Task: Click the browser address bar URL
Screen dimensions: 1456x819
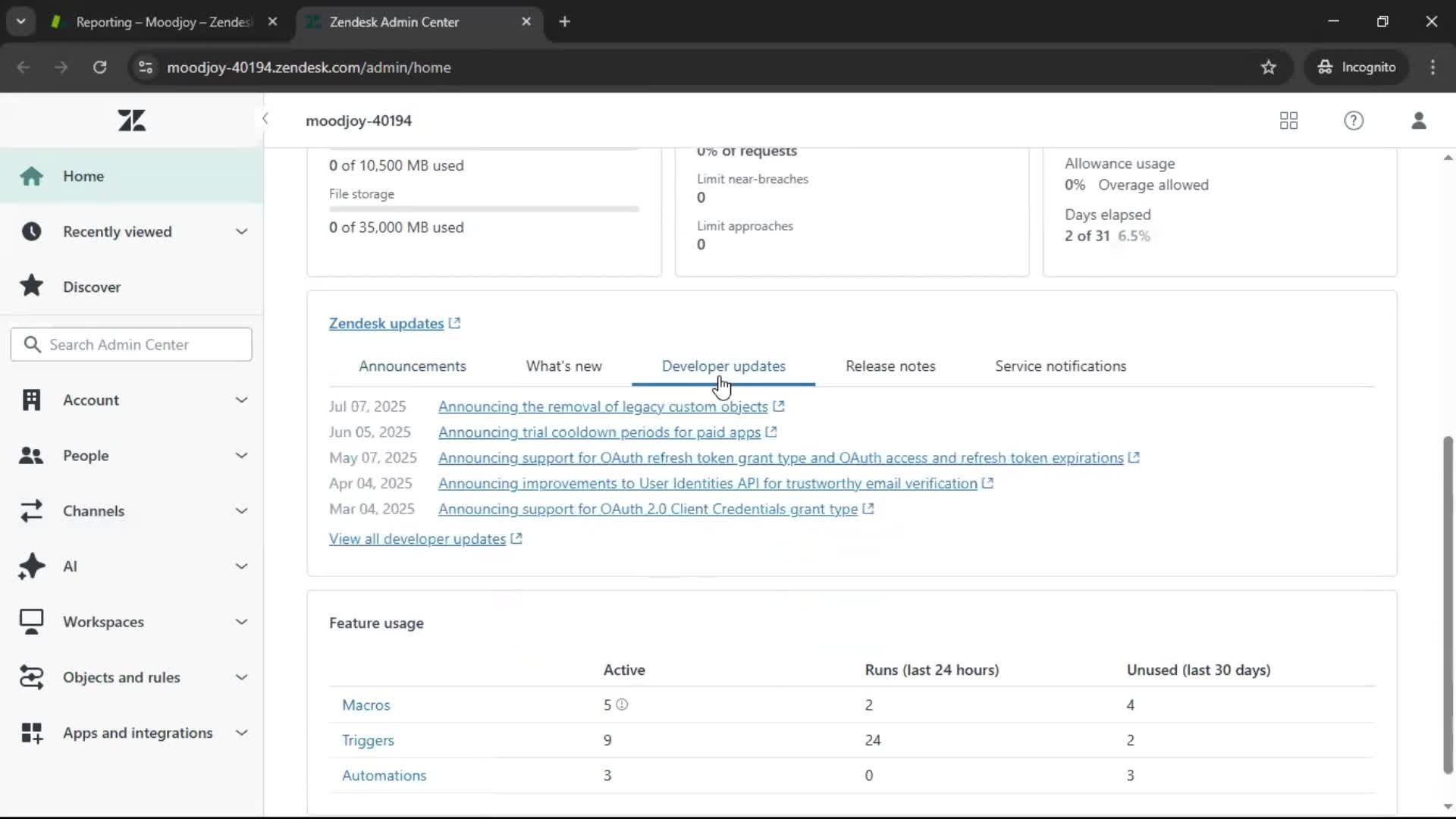Action: click(x=309, y=67)
